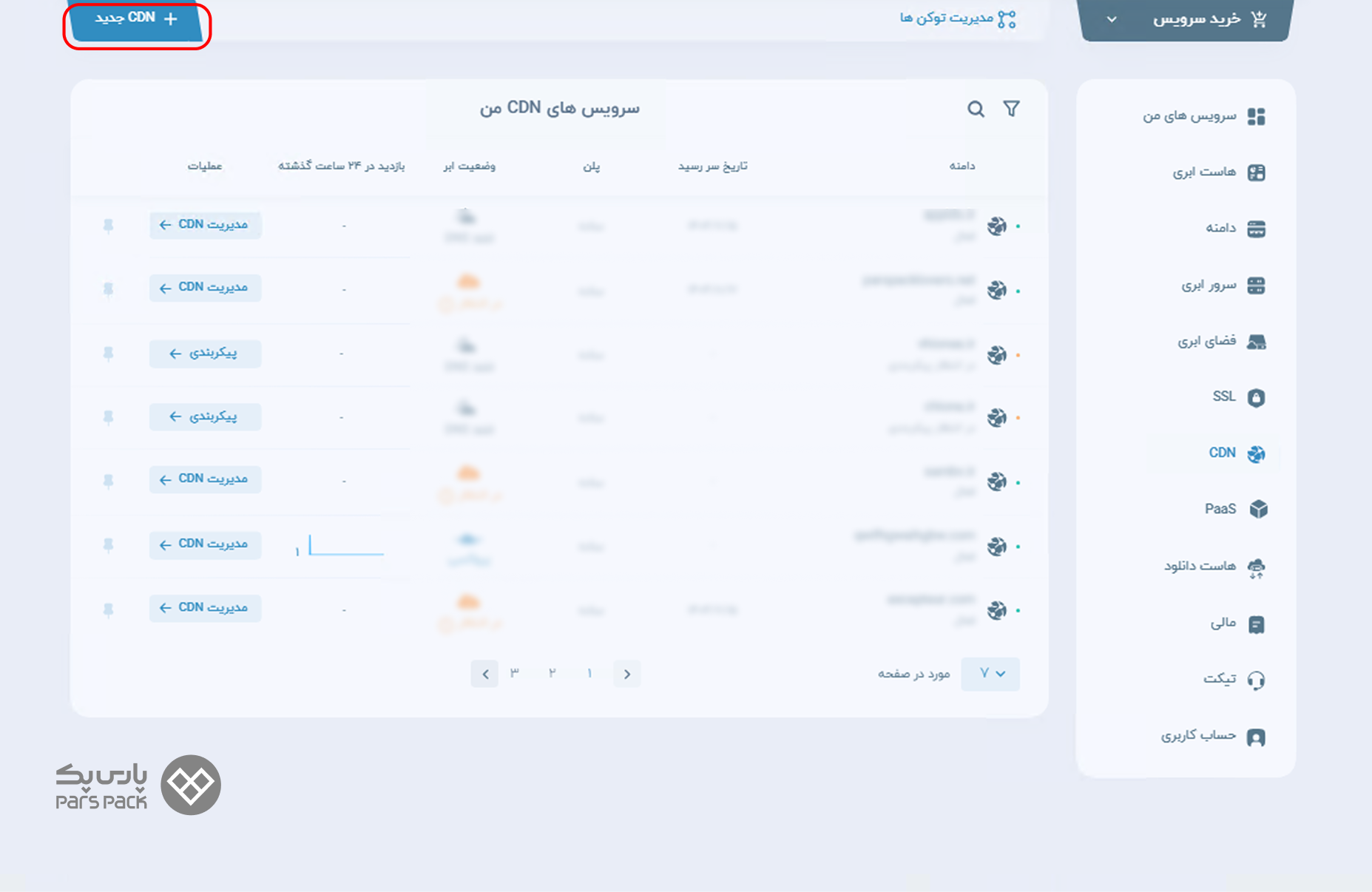The width and height of the screenshot is (1372, 892).
Task: Toggle the pin on the last row
Action: 108,609
